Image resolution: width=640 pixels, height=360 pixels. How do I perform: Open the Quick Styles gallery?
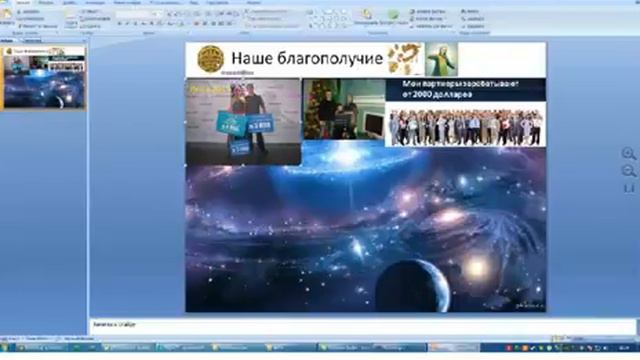click(x=393, y=17)
